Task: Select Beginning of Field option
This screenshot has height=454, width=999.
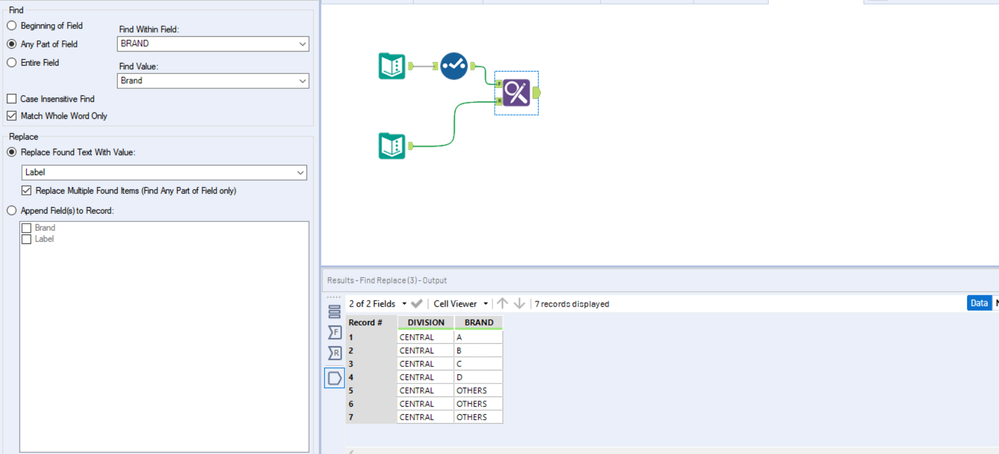Action: (x=11, y=25)
